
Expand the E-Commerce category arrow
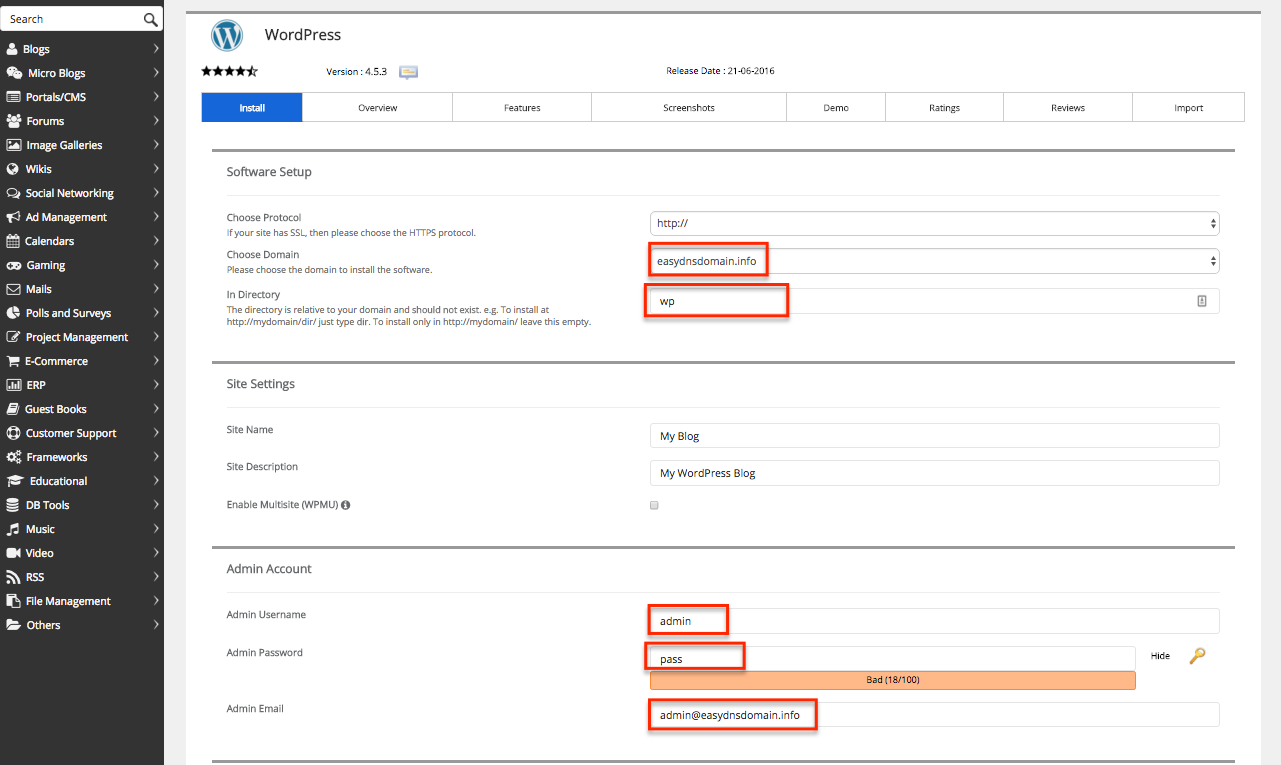157,361
